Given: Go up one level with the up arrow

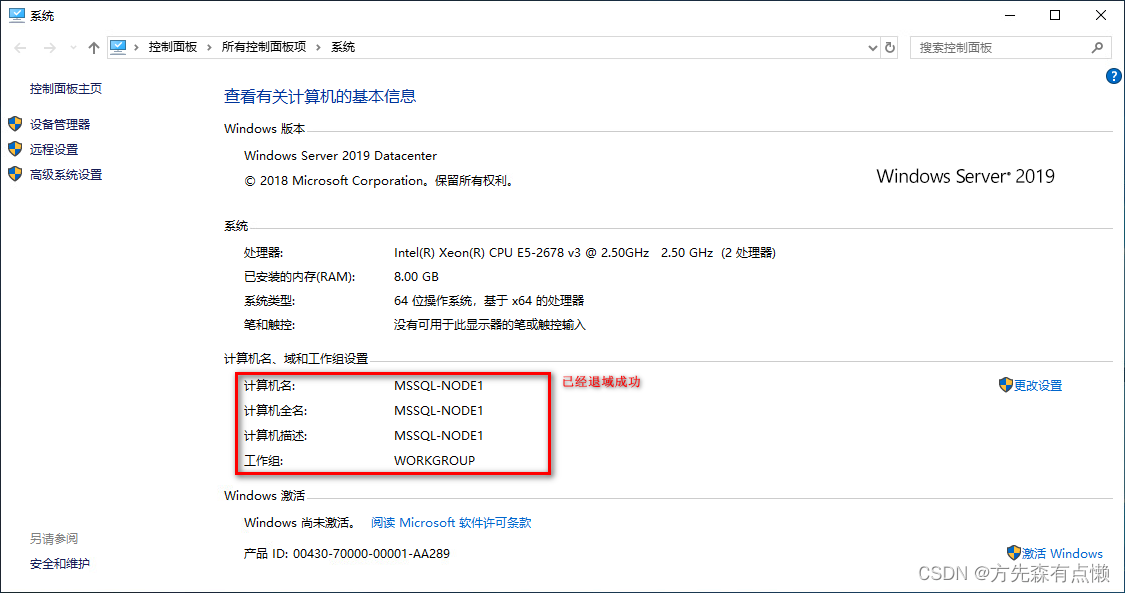Looking at the screenshot, I should 93,48.
